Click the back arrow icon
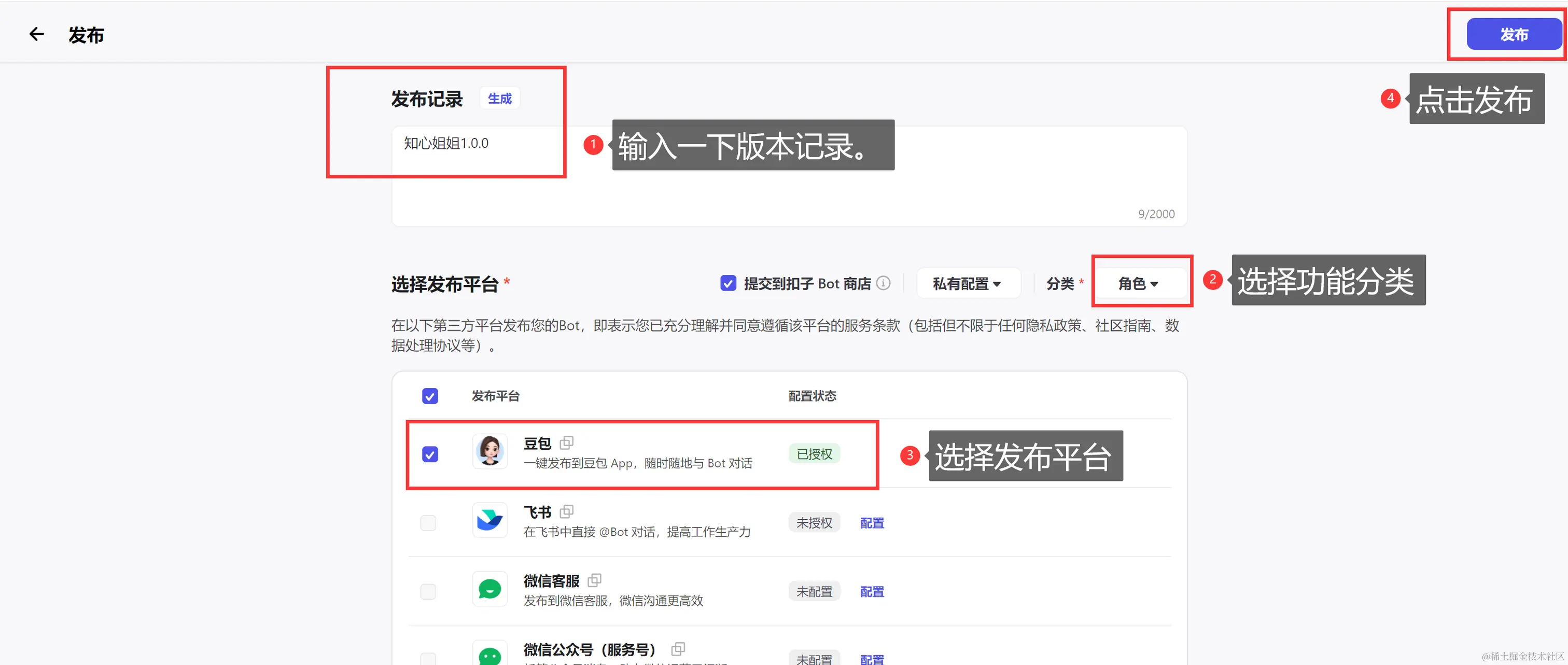The image size is (1568, 665). 36,34
